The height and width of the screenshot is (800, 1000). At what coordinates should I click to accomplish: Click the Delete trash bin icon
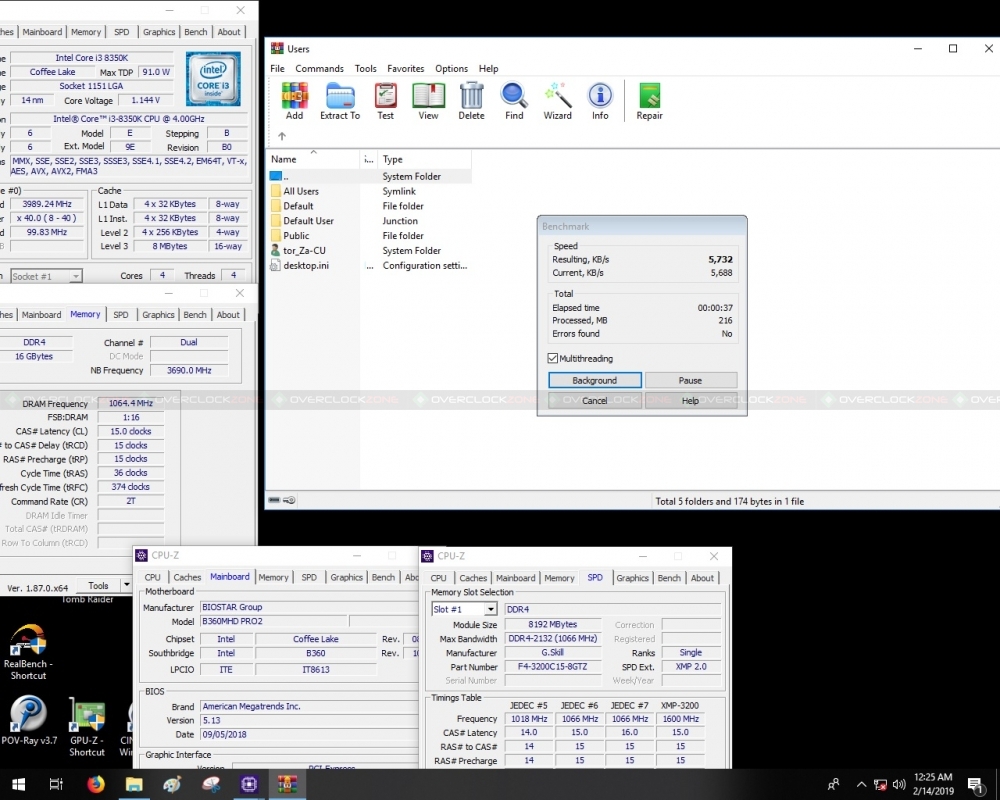pyautogui.click(x=471, y=101)
